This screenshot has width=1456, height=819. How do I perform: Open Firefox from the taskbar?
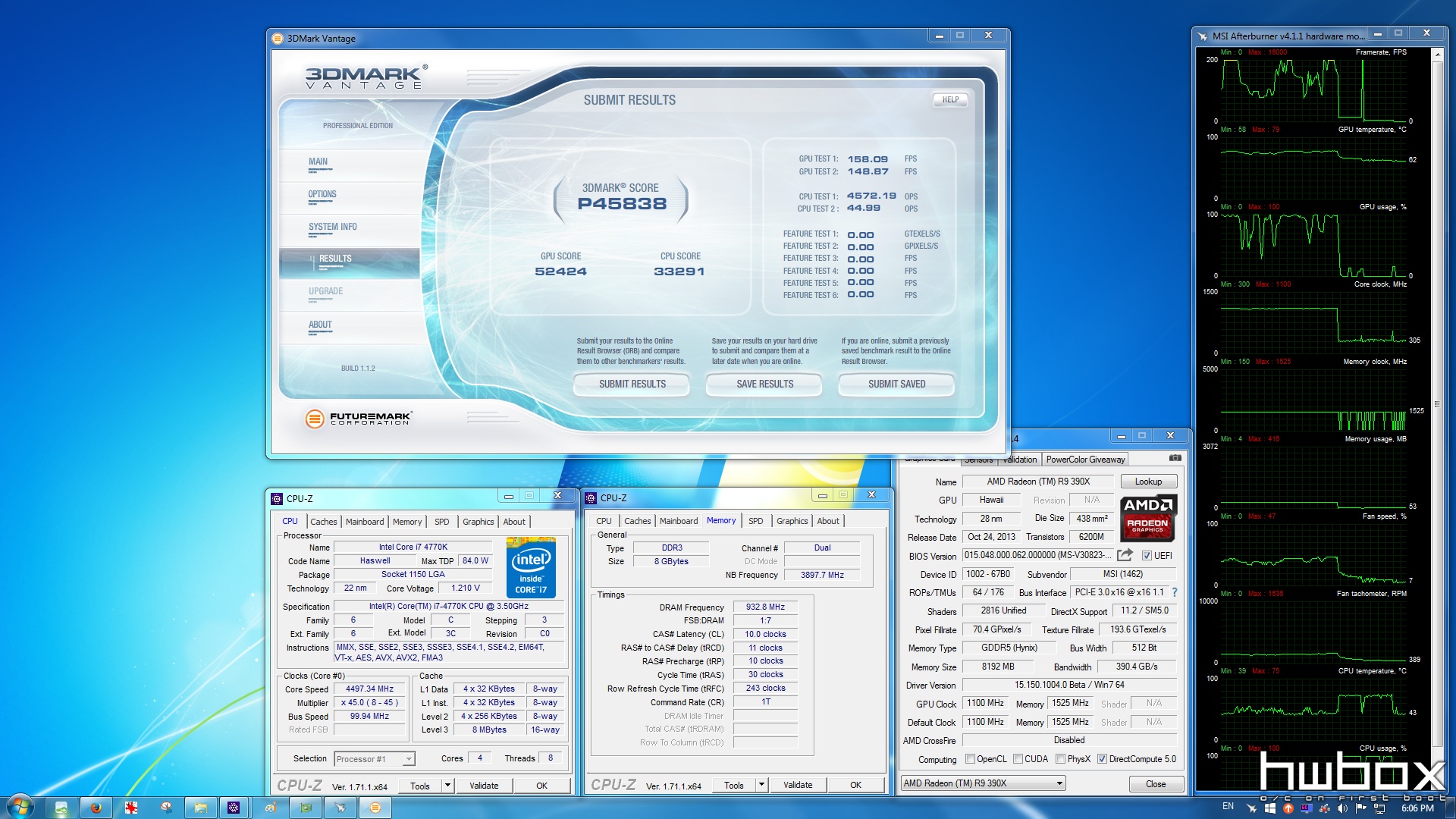pyautogui.click(x=96, y=808)
